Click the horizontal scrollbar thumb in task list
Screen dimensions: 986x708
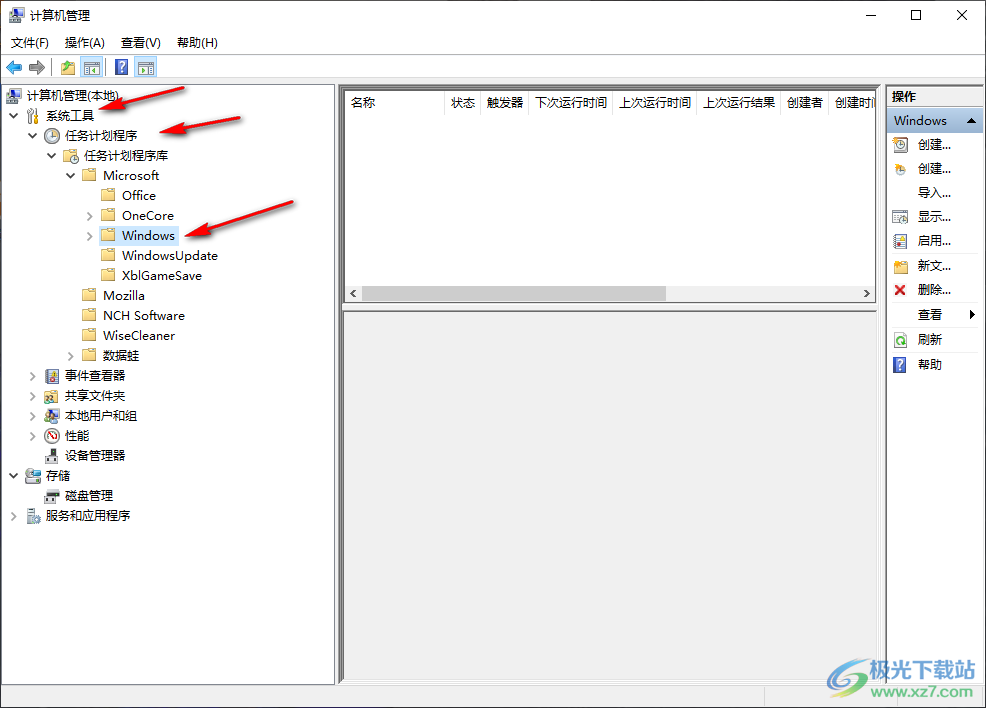click(x=514, y=294)
